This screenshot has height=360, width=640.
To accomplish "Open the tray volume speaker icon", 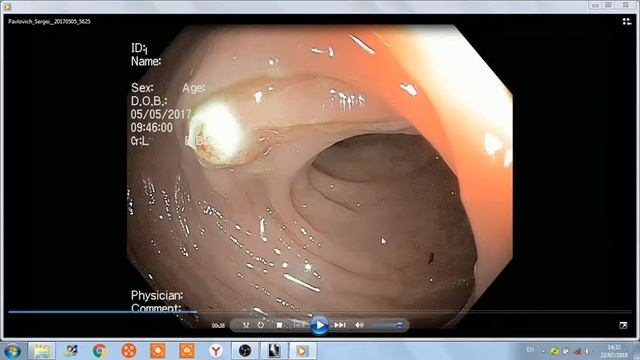I will (x=588, y=351).
